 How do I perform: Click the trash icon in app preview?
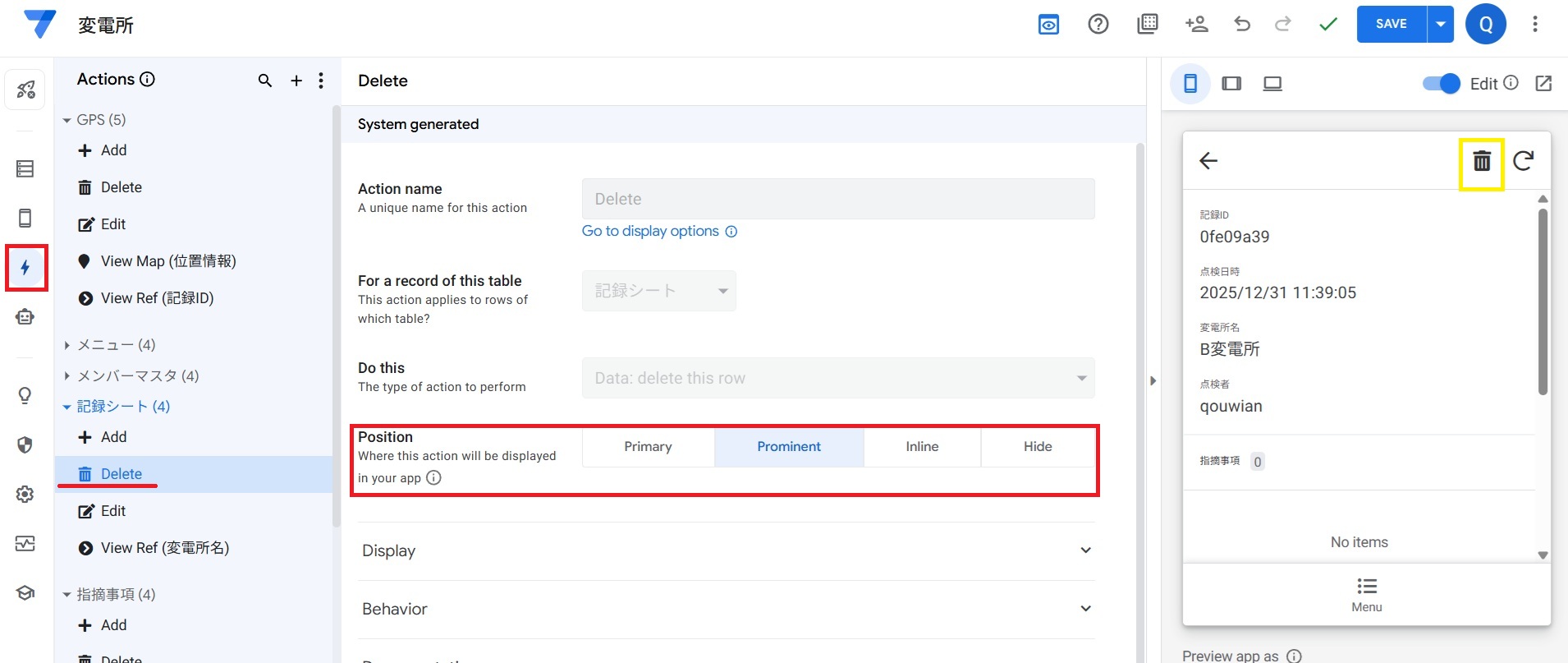point(1481,162)
